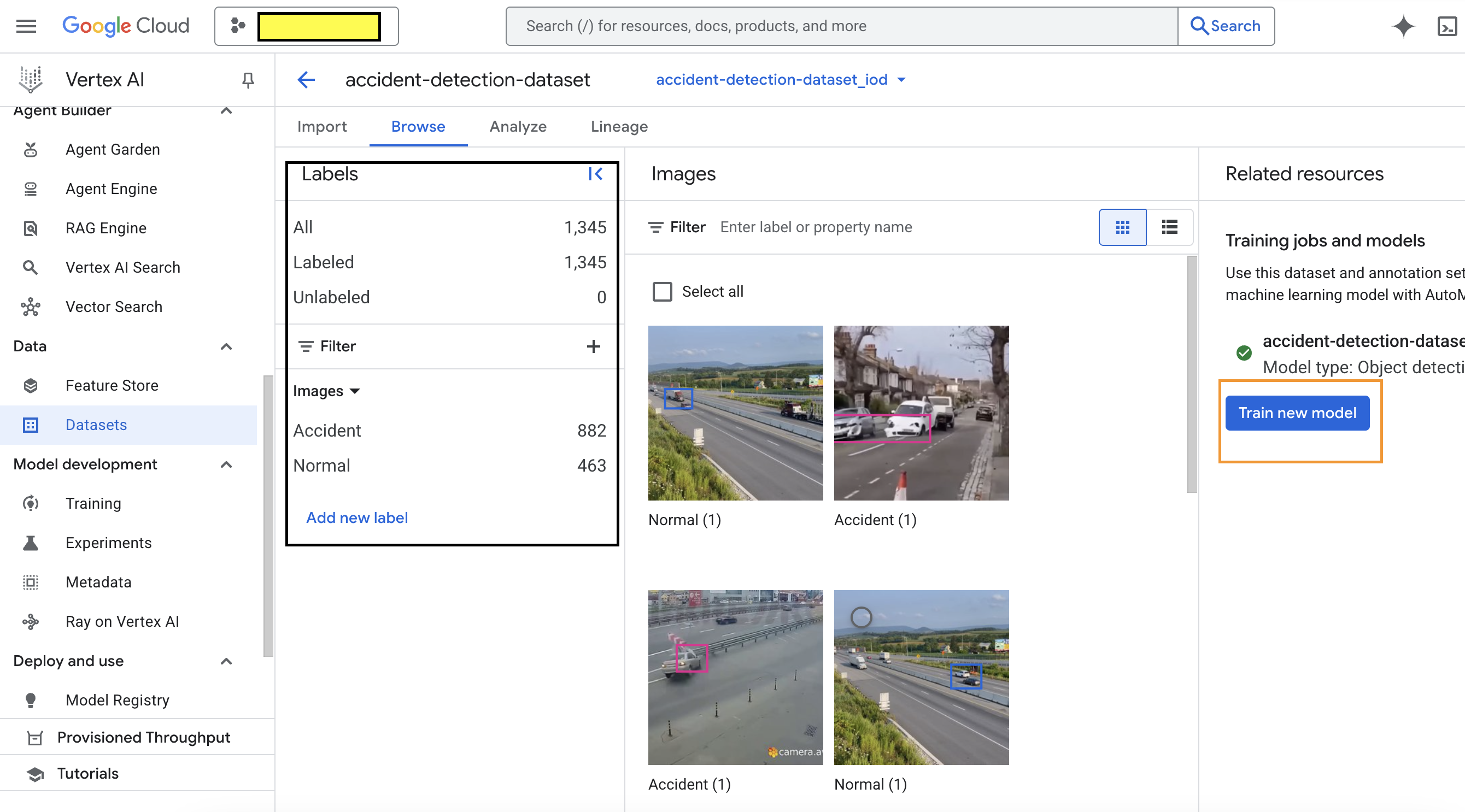Check the Select all checkbox

662,292
